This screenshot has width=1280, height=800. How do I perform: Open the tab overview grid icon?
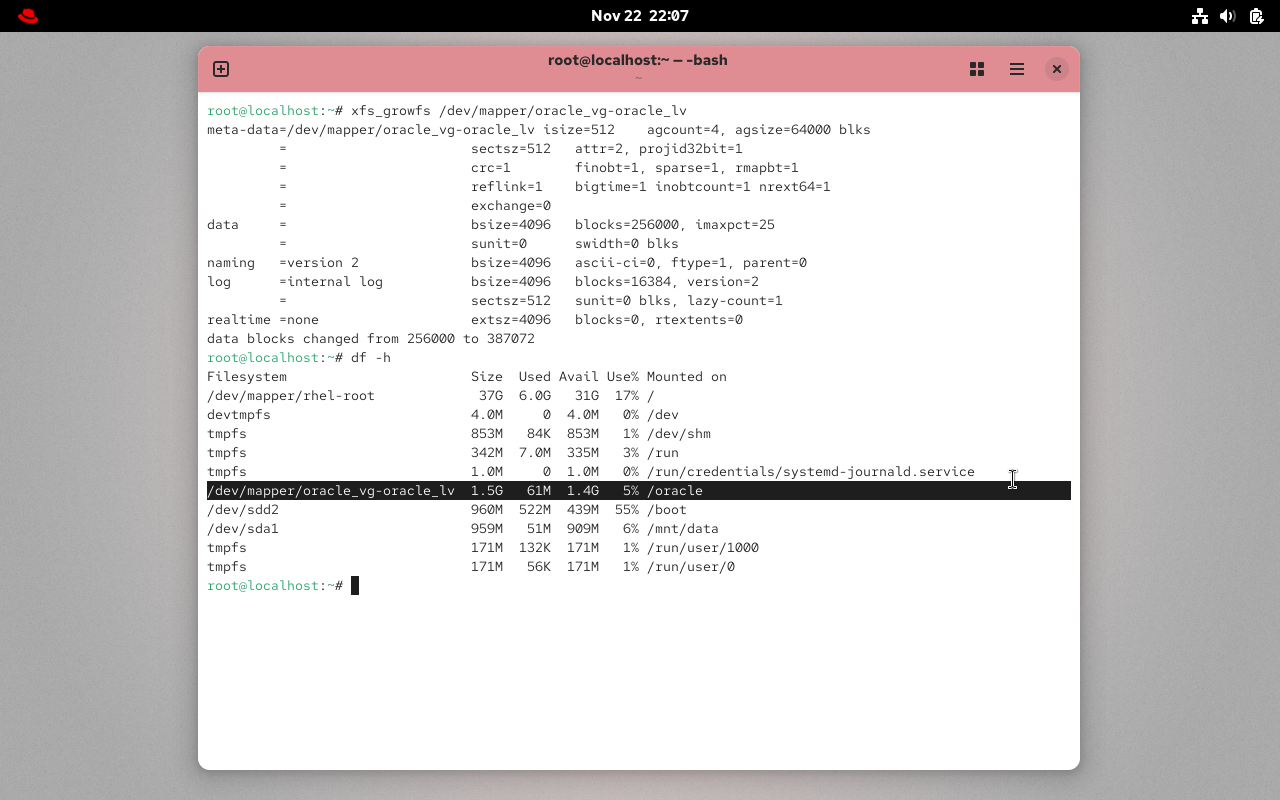click(976, 69)
